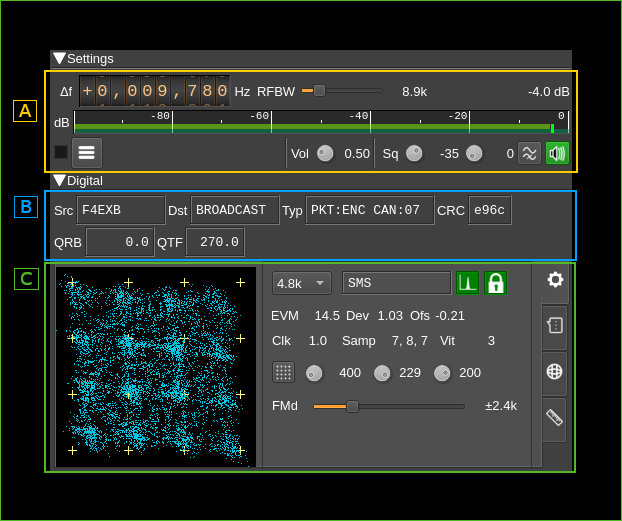Viewport: 622px width, 521px height.
Task: Turn the trace length knob showing 400
Action: 314,373
